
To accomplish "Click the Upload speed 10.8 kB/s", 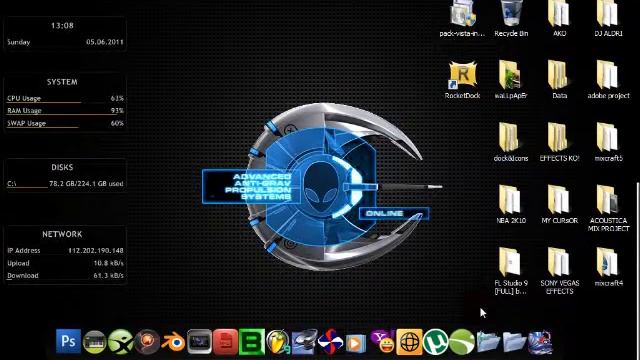I will coord(109,263).
